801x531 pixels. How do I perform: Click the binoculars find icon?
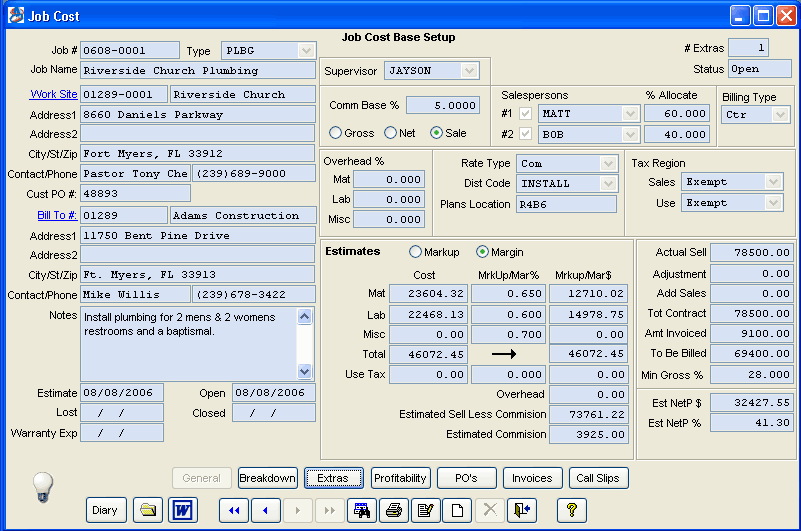coord(362,510)
